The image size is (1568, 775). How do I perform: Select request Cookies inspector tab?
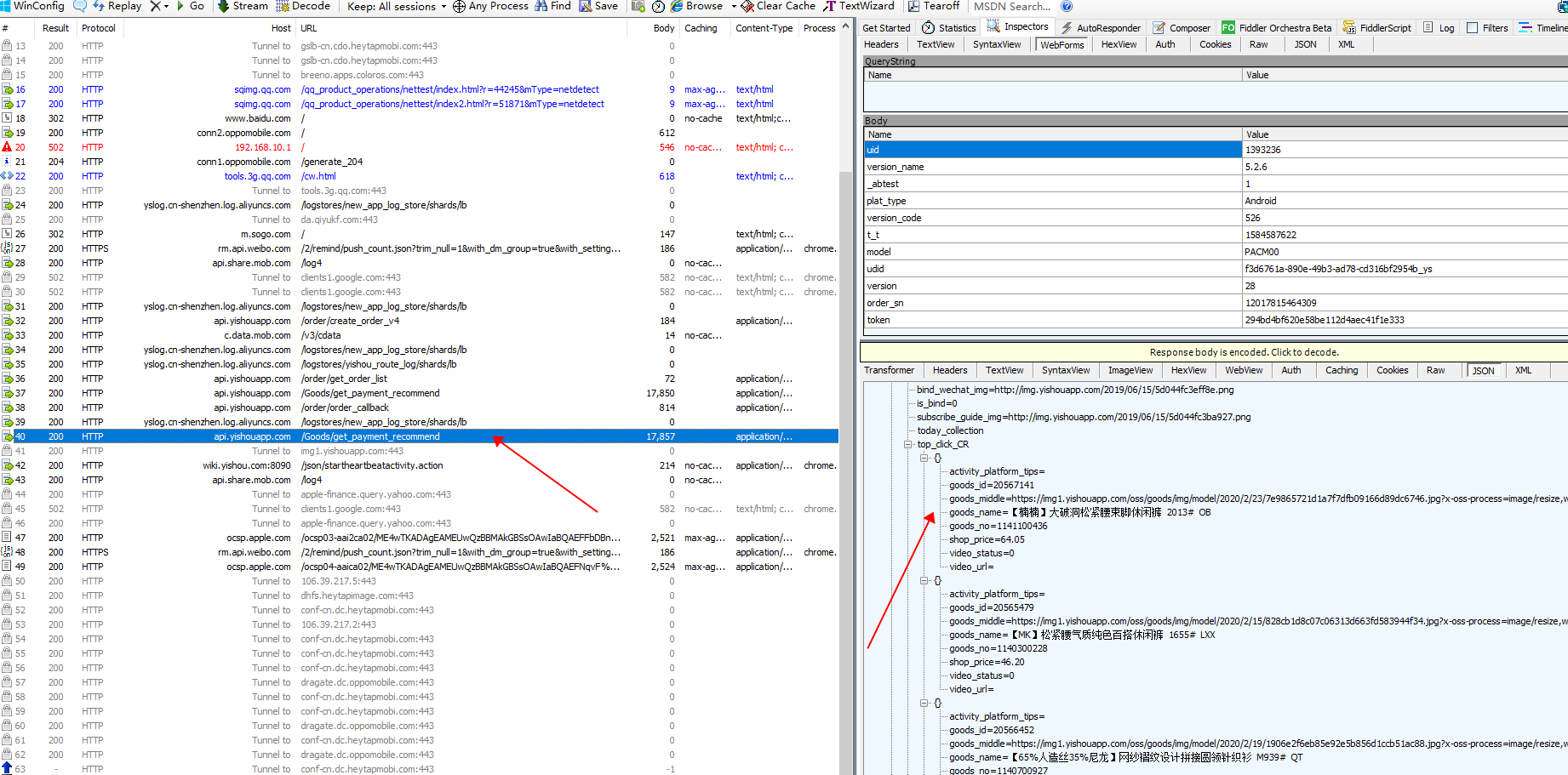[x=1215, y=45]
